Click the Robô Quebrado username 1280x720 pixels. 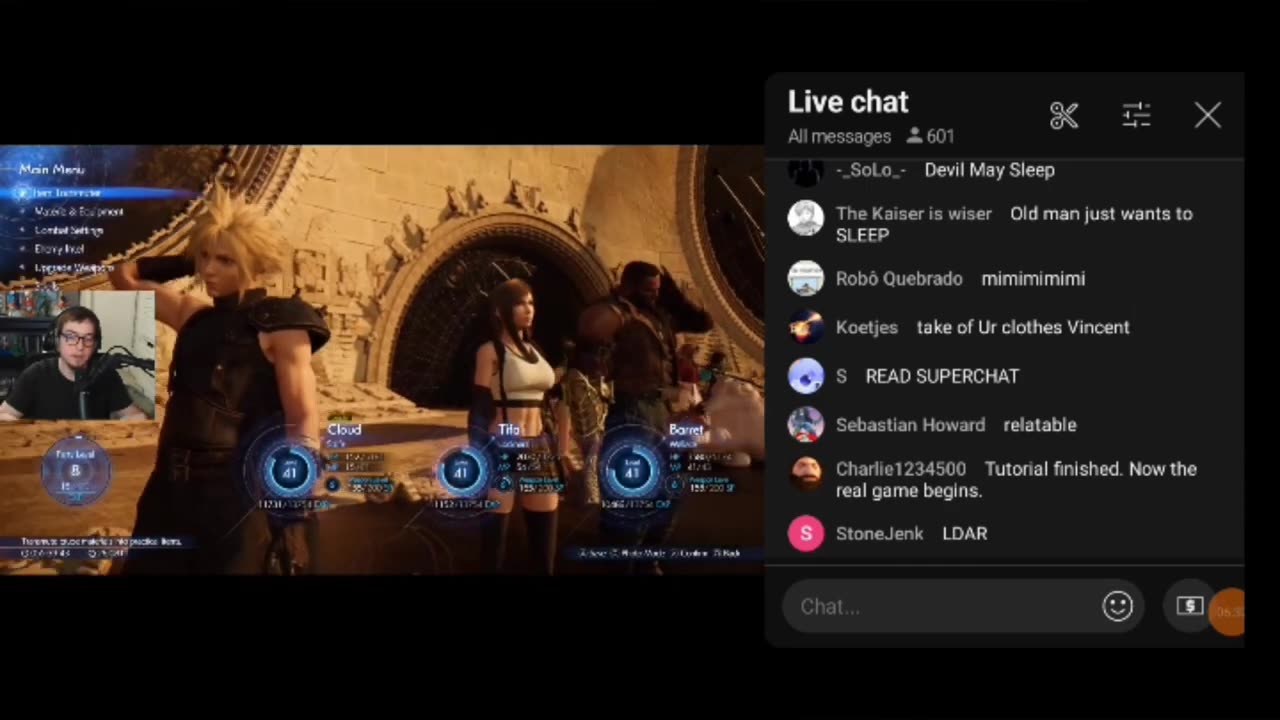click(899, 279)
